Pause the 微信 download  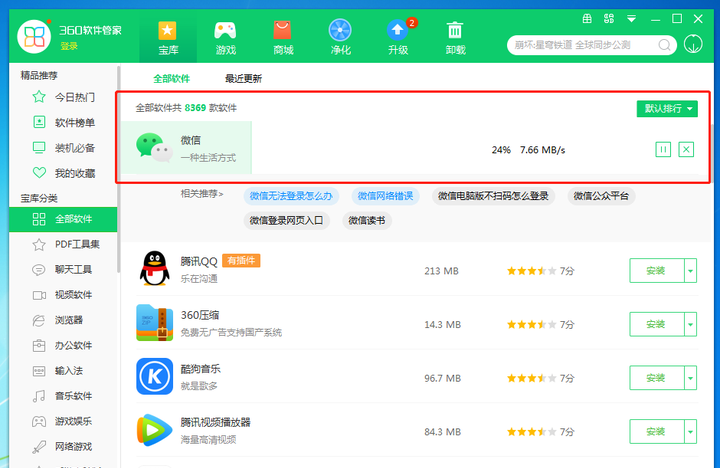[663, 149]
